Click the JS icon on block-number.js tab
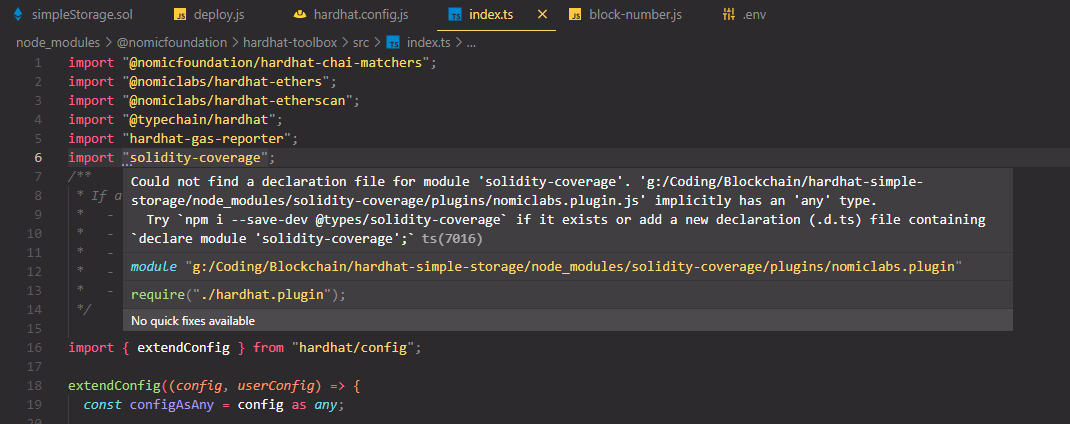 tap(575, 14)
